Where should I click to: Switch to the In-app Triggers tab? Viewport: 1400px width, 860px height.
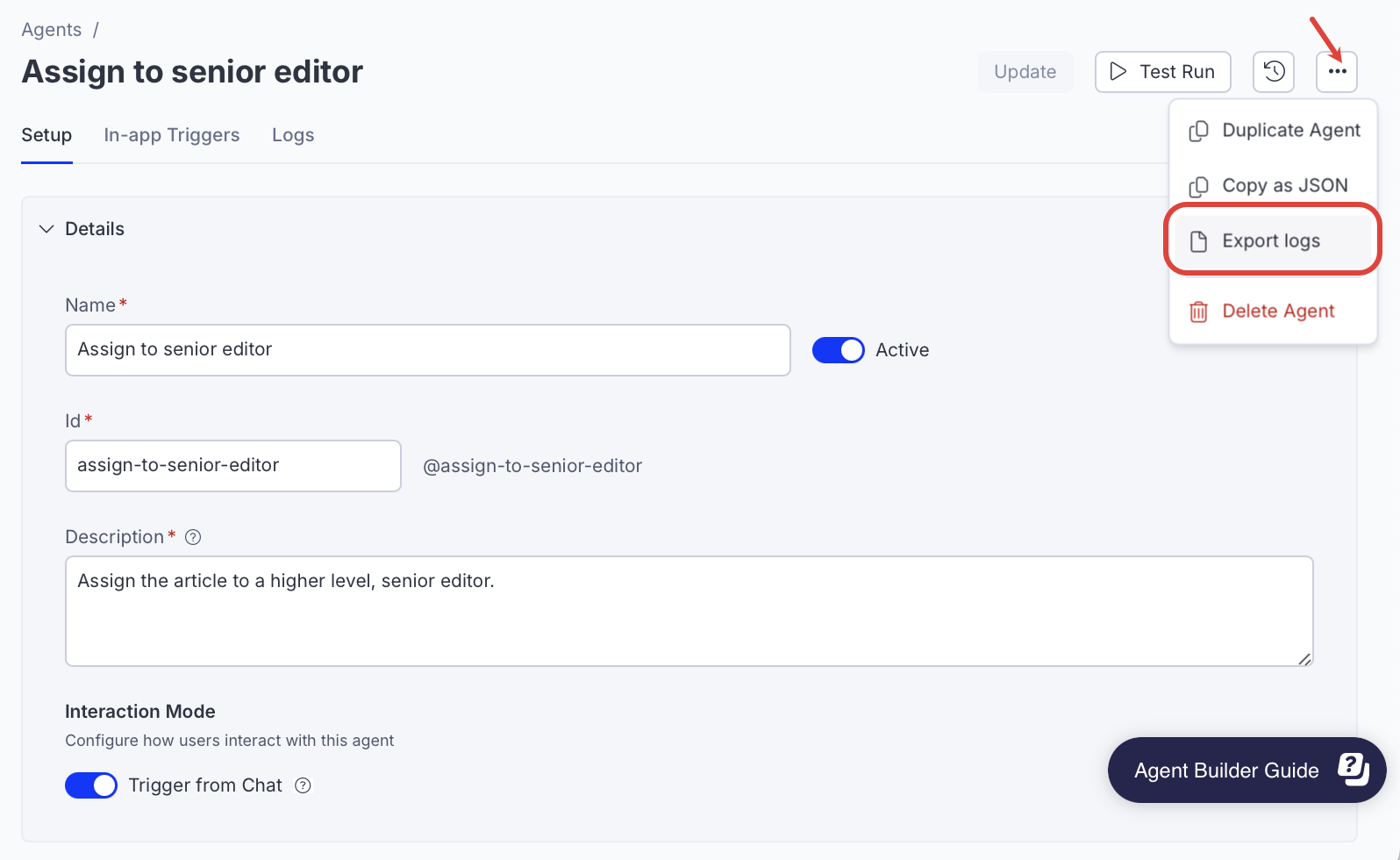tap(172, 135)
